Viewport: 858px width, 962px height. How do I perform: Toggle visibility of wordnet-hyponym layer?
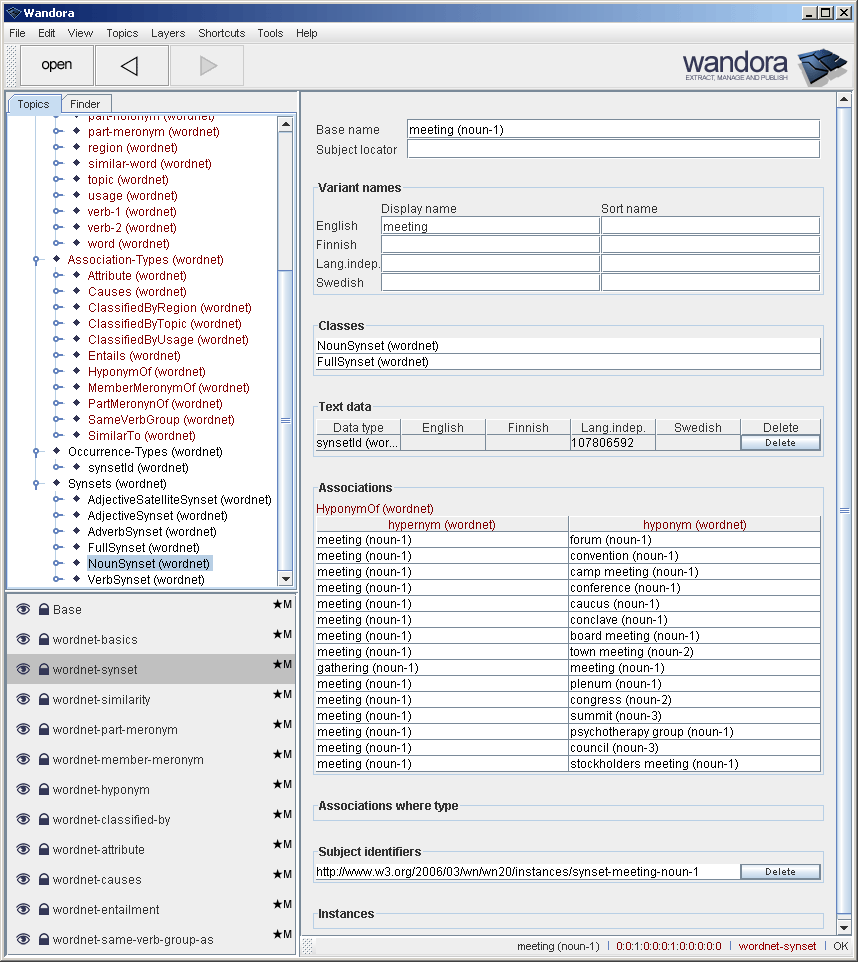pos(22,789)
